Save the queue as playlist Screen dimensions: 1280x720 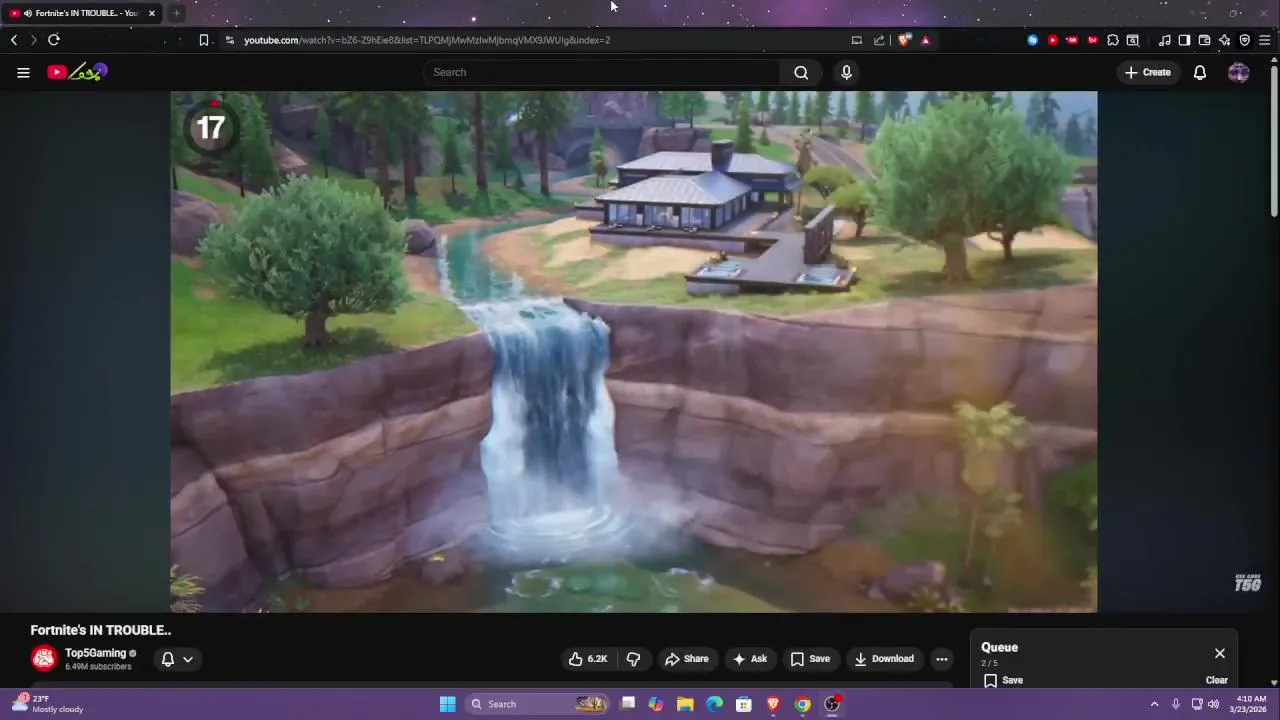pos(1003,680)
